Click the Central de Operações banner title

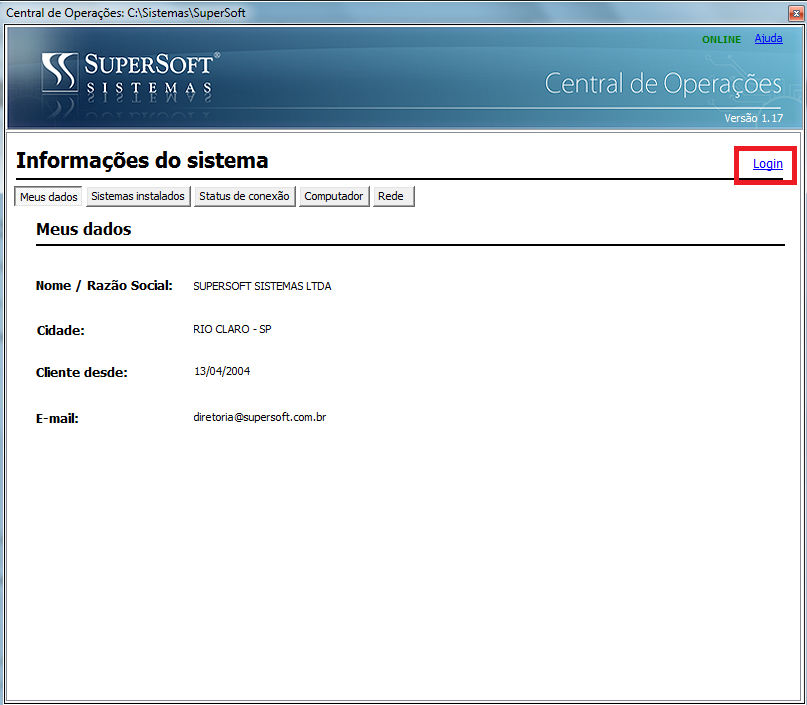663,84
